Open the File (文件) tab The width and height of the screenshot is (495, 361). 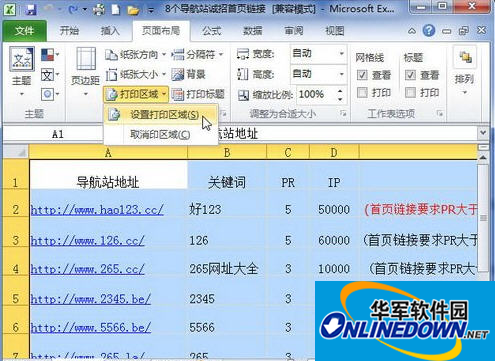(24, 31)
